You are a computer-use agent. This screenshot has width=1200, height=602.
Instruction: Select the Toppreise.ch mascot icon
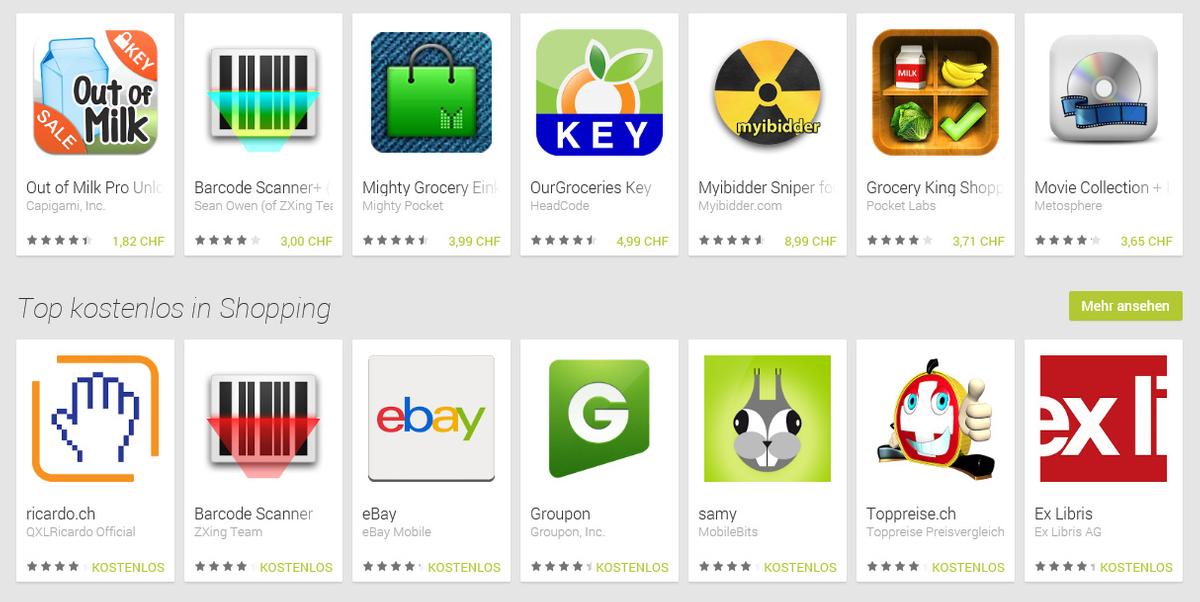click(935, 419)
